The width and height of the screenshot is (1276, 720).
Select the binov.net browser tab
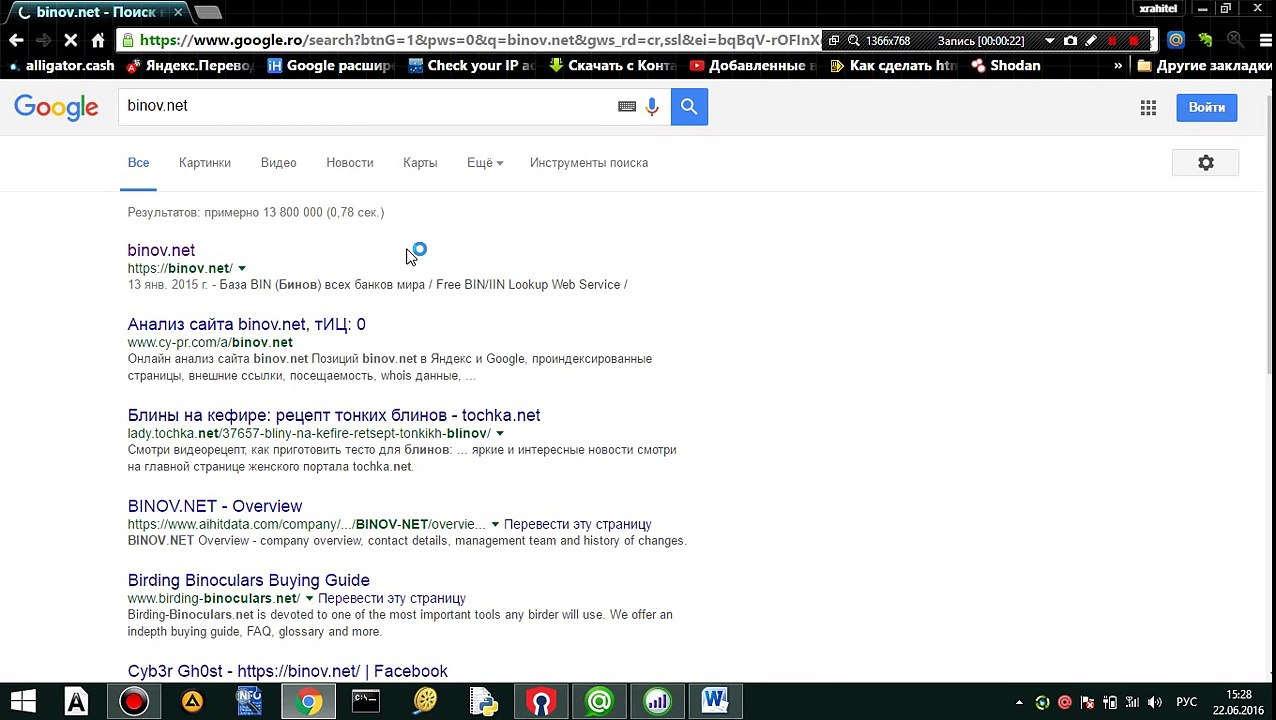coord(99,12)
